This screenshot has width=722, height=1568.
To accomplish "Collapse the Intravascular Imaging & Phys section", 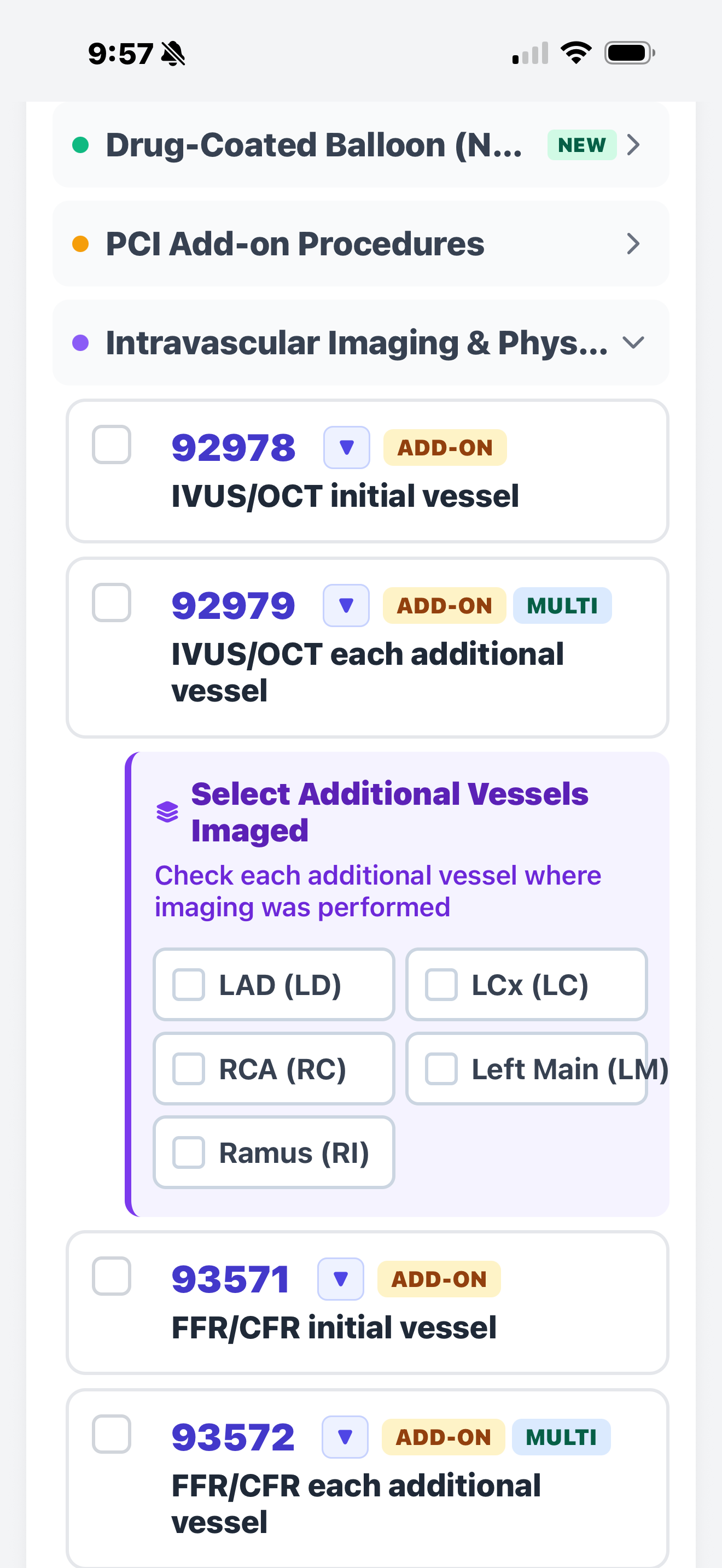I will tap(633, 342).
